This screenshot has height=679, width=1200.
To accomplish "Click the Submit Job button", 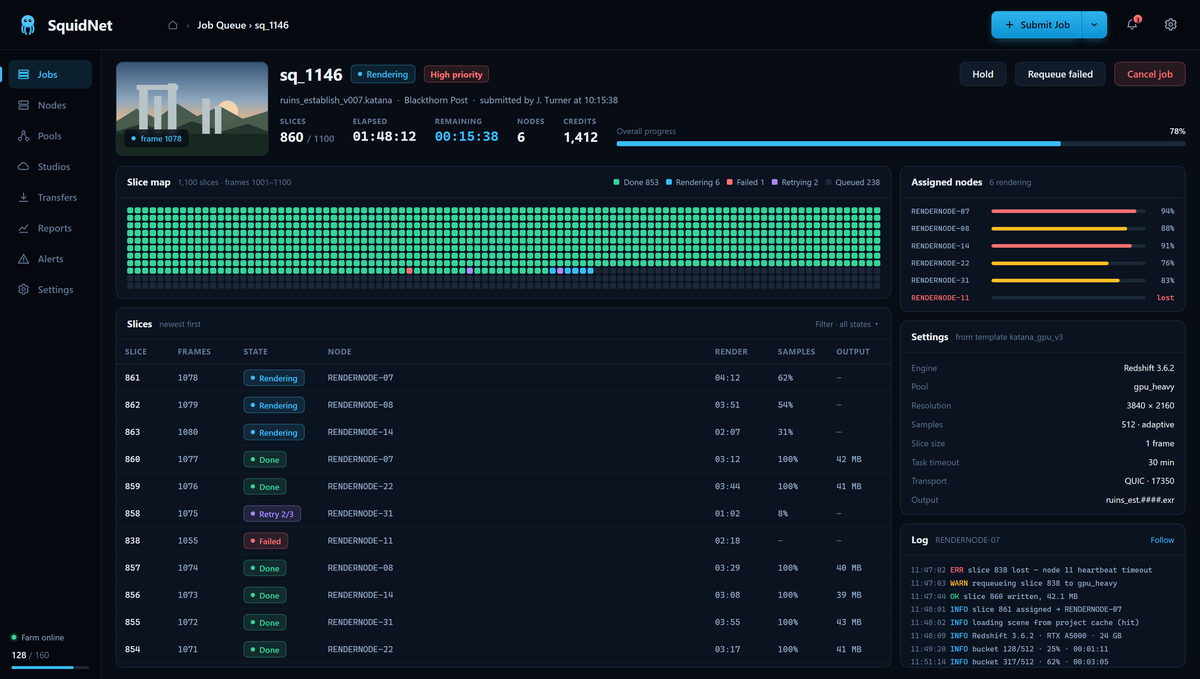I will (1036, 25).
